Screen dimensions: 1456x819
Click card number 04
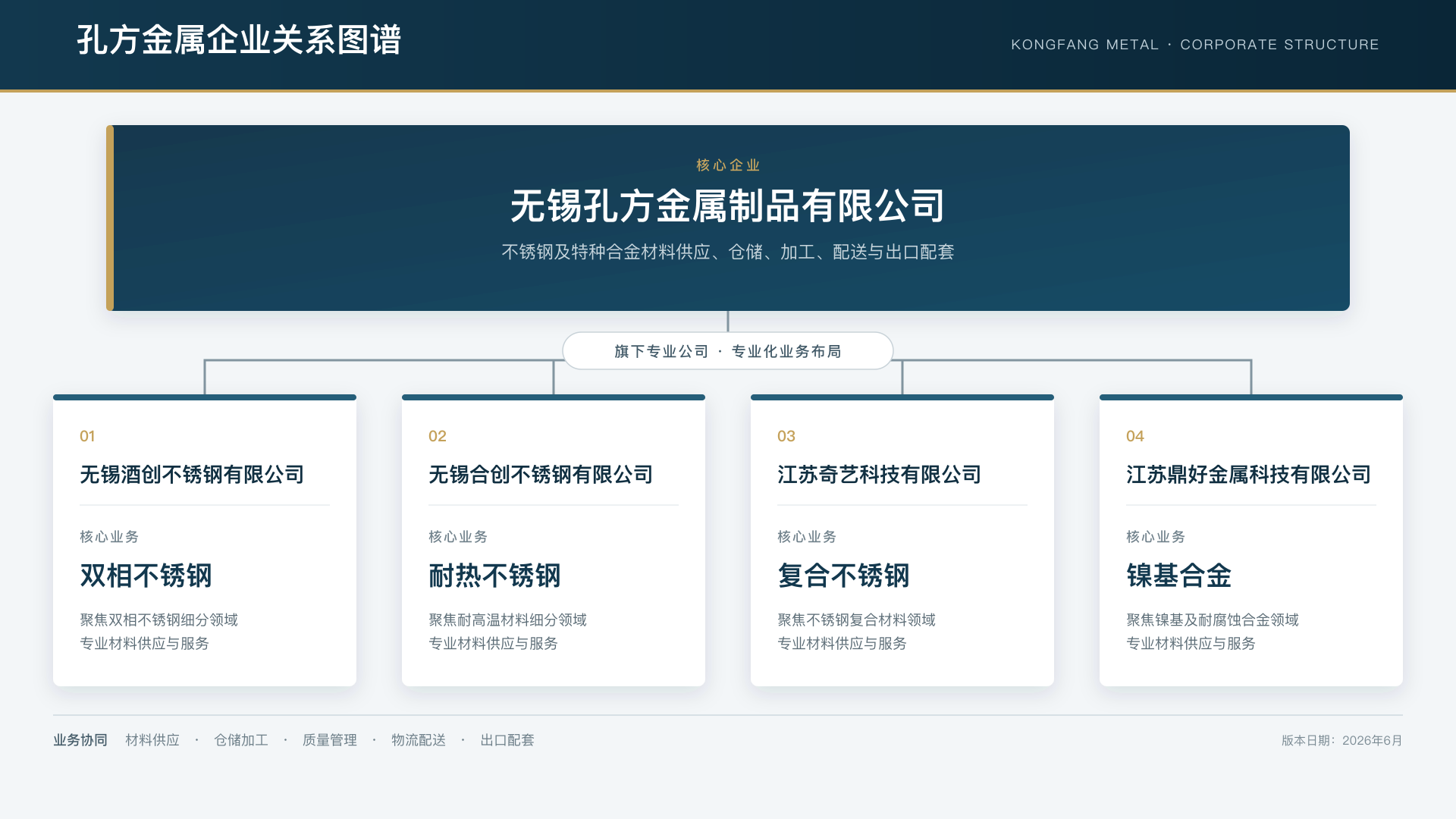point(1135,436)
